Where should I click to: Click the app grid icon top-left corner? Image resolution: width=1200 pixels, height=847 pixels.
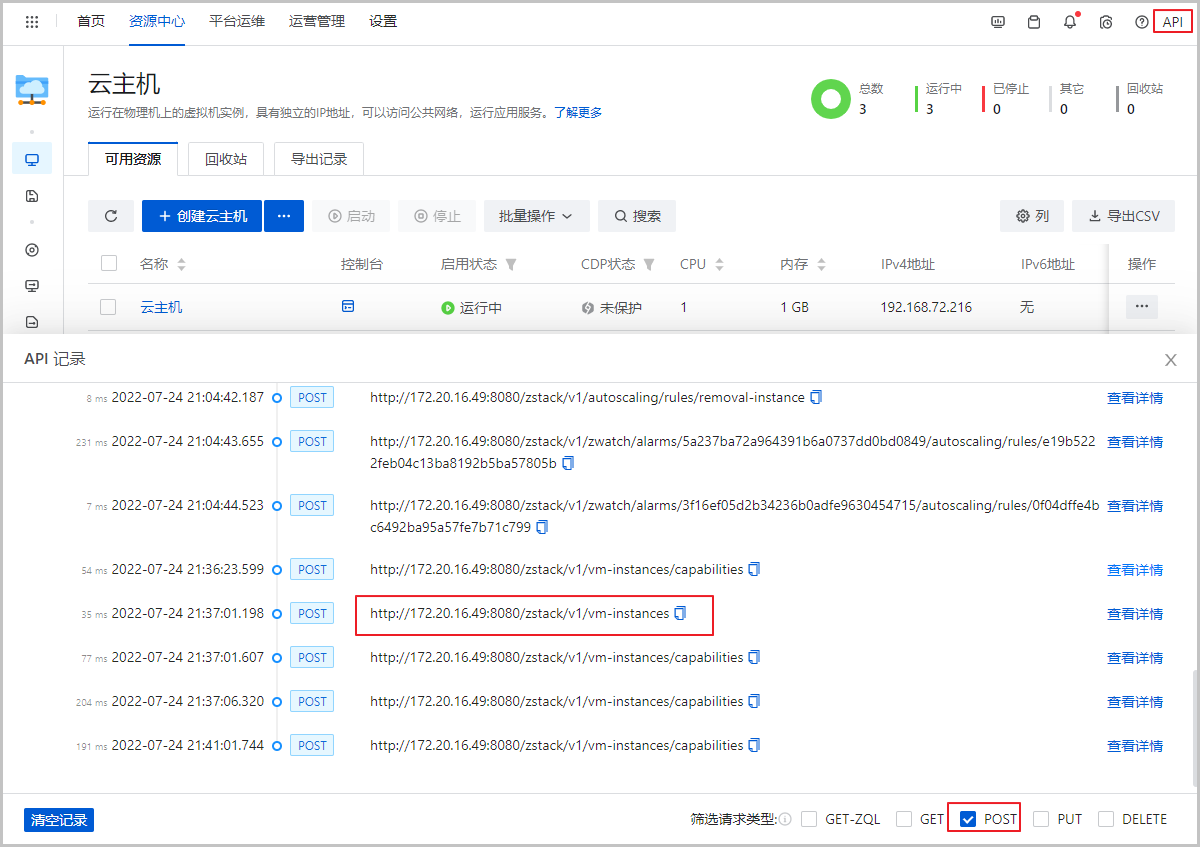pyautogui.click(x=31, y=21)
